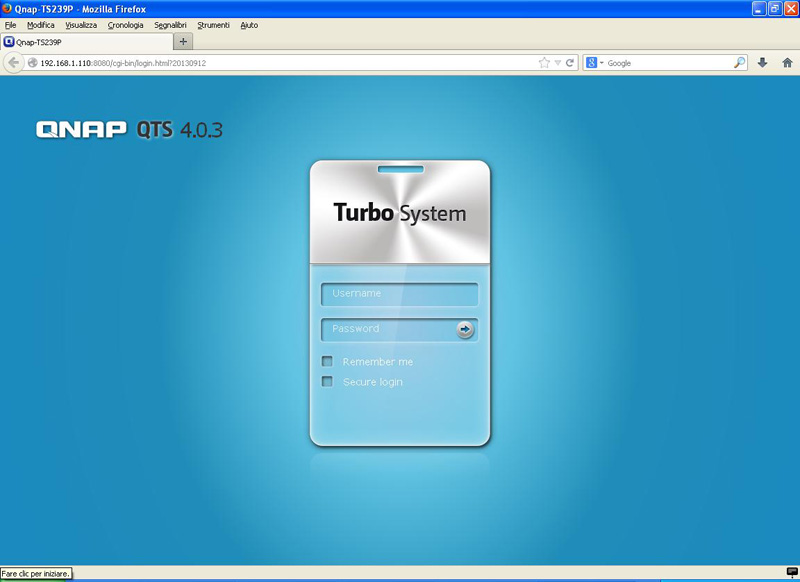The width and height of the screenshot is (800, 582).
Task: Bookmark this page with the star icon
Action: 544,62
